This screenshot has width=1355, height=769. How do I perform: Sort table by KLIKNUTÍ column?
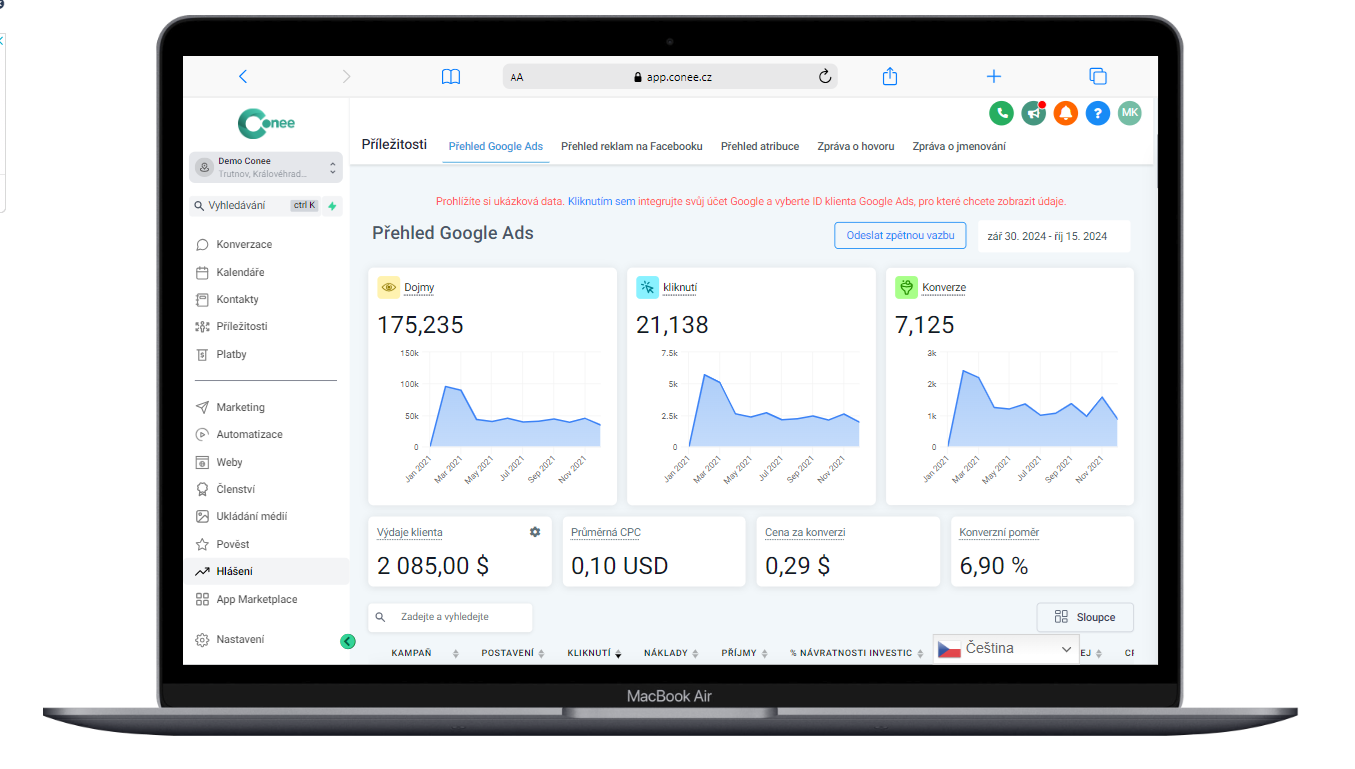595,653
